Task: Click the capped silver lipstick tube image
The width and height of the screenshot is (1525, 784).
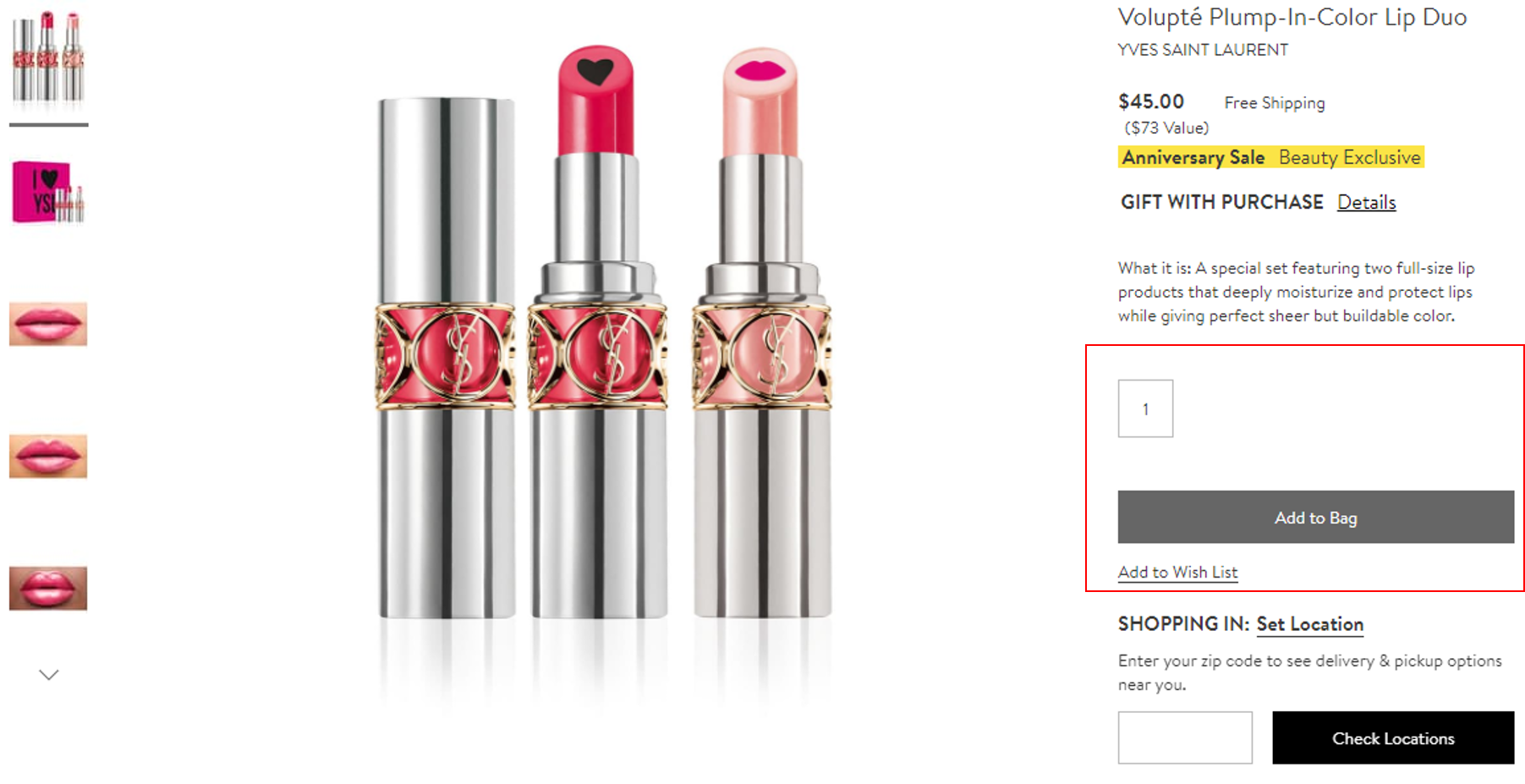Action: pyautogui.click(x=446, y=355)
